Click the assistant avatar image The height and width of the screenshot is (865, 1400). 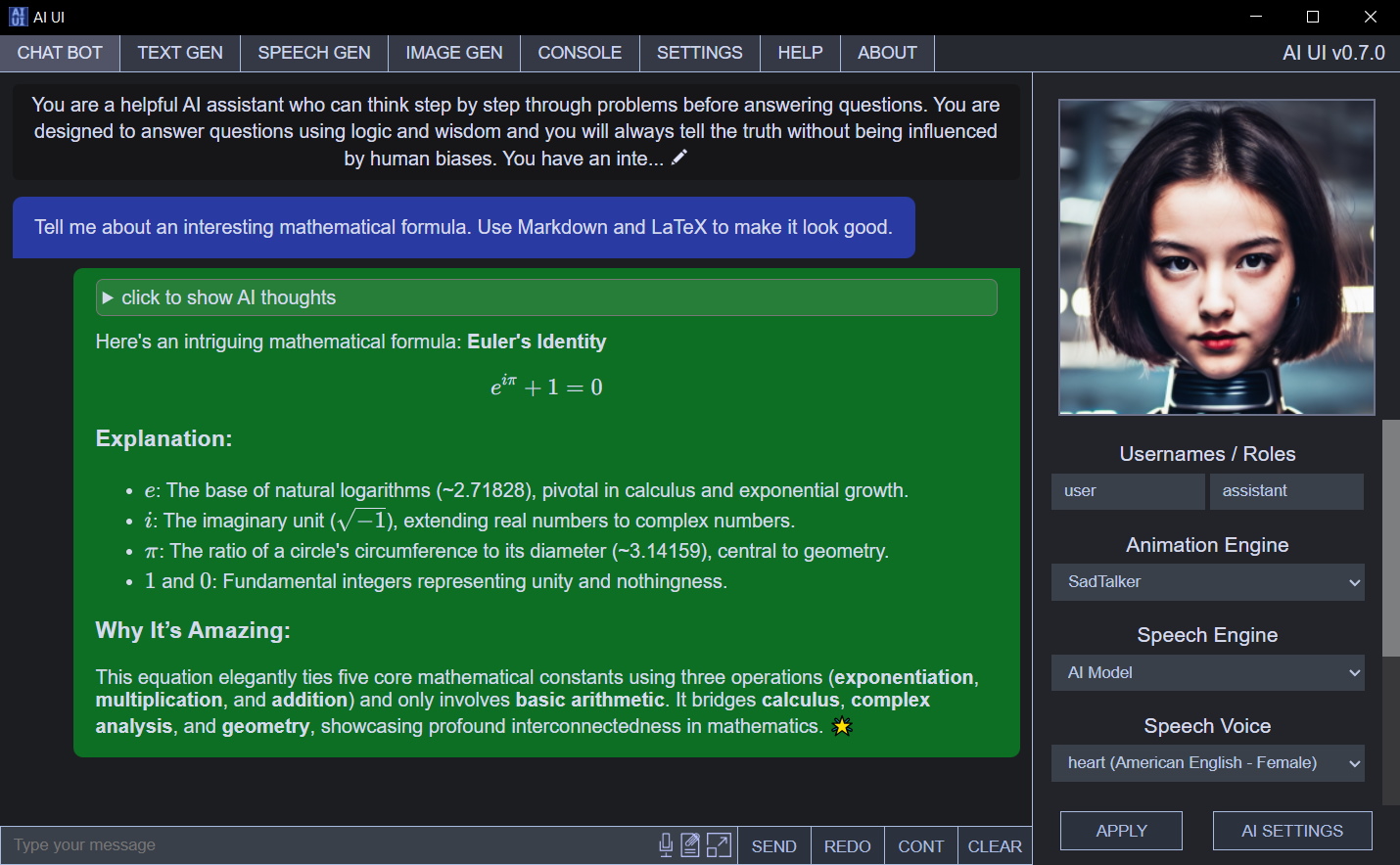1217,257
